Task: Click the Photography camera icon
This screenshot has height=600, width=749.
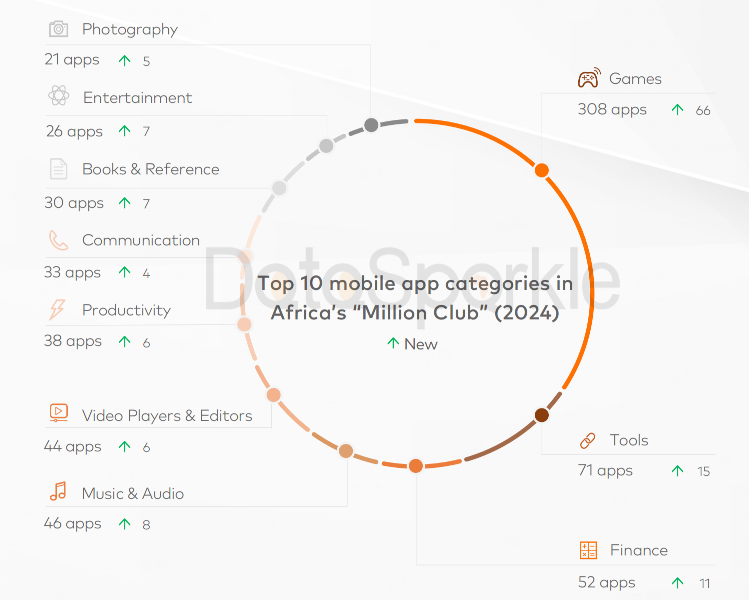Action: point(58,29)
